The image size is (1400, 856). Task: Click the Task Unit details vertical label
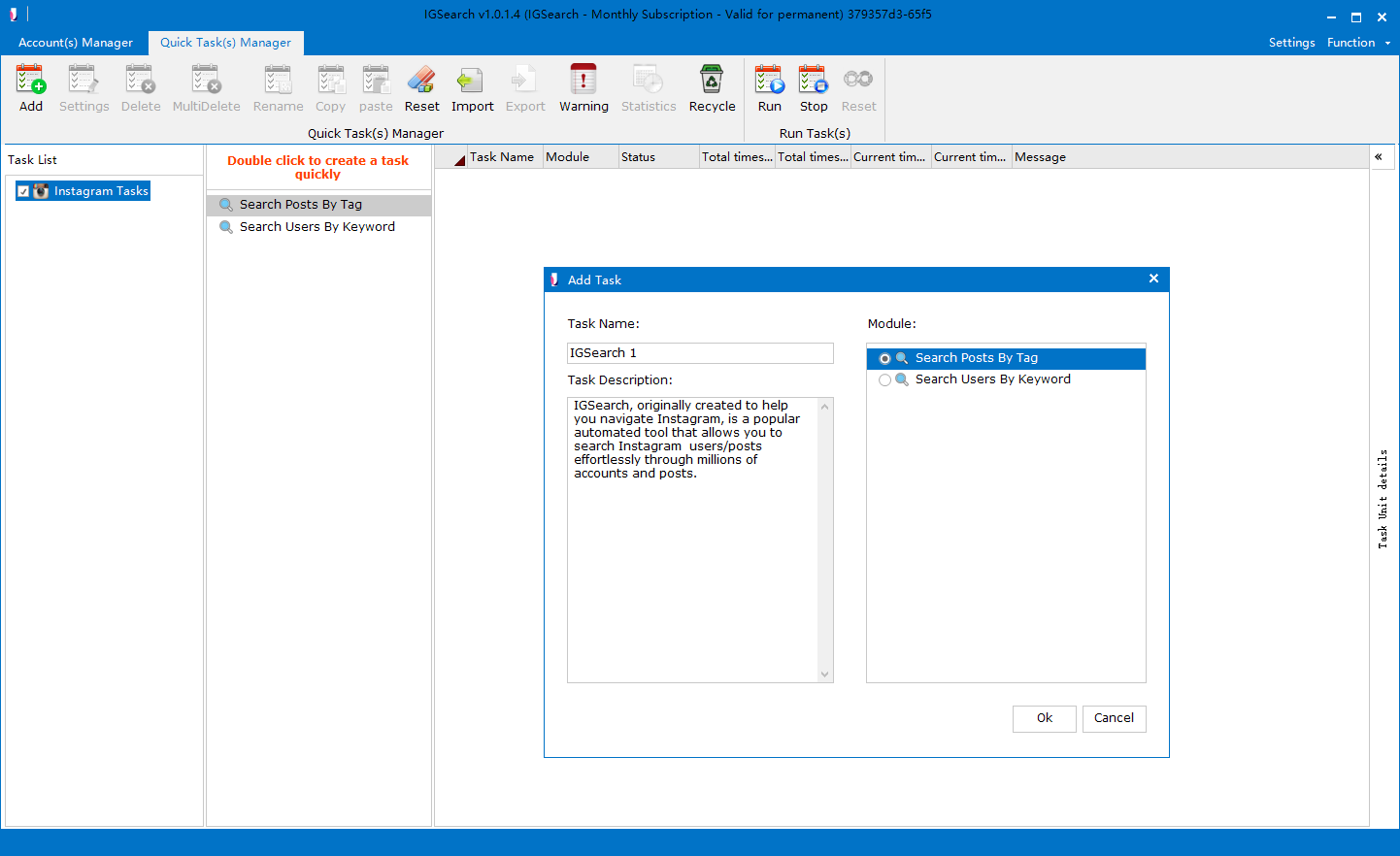tap(1383, 499)
